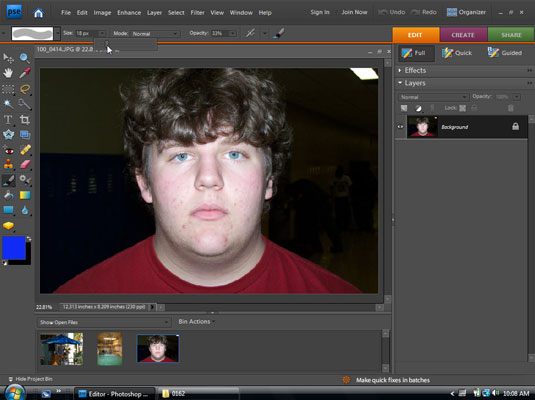Open the brush Mode Normal dropdown
Screen dimensions: 535x400
(x=155, y=33)
